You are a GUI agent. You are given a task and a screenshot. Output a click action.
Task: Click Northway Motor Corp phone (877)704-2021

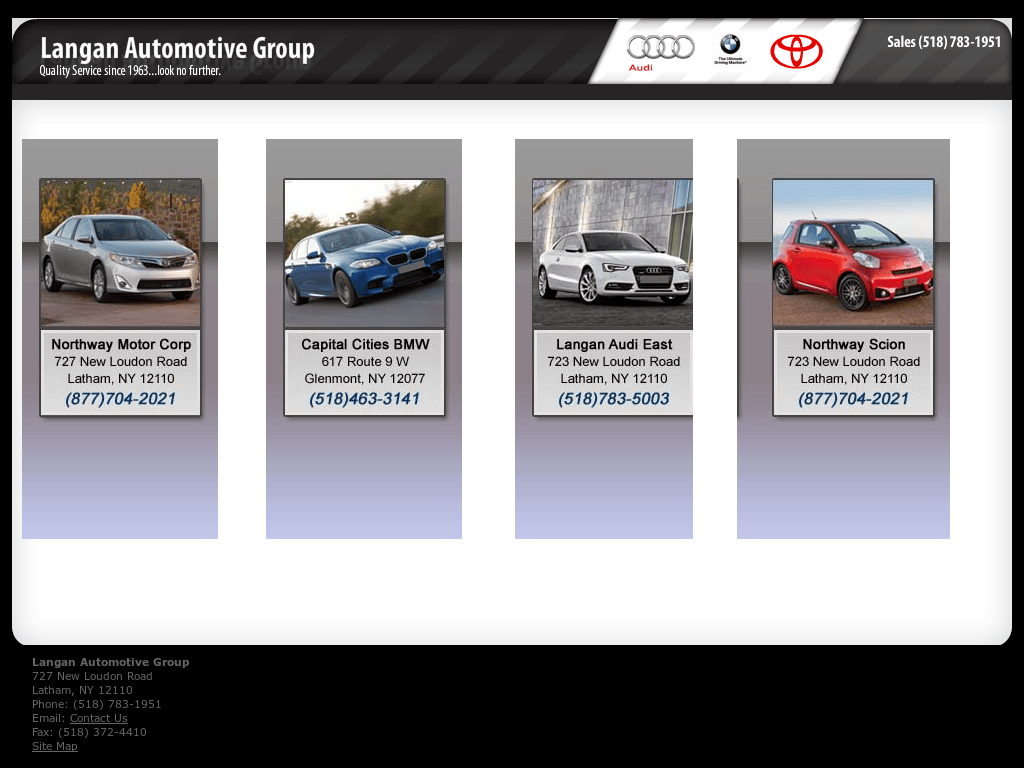pos(120,398)
